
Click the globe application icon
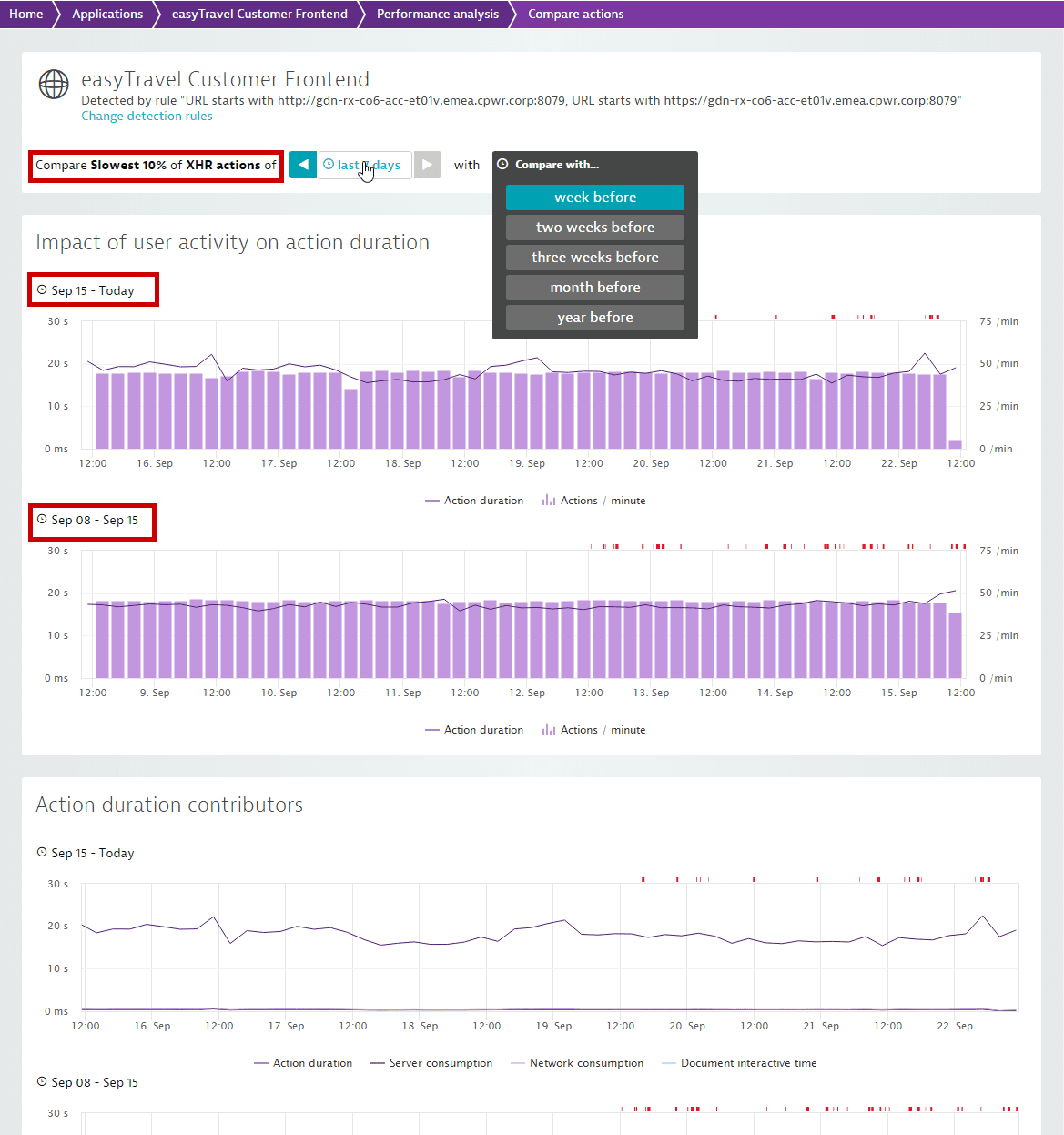pyautogui.click(x=54, y=84)
